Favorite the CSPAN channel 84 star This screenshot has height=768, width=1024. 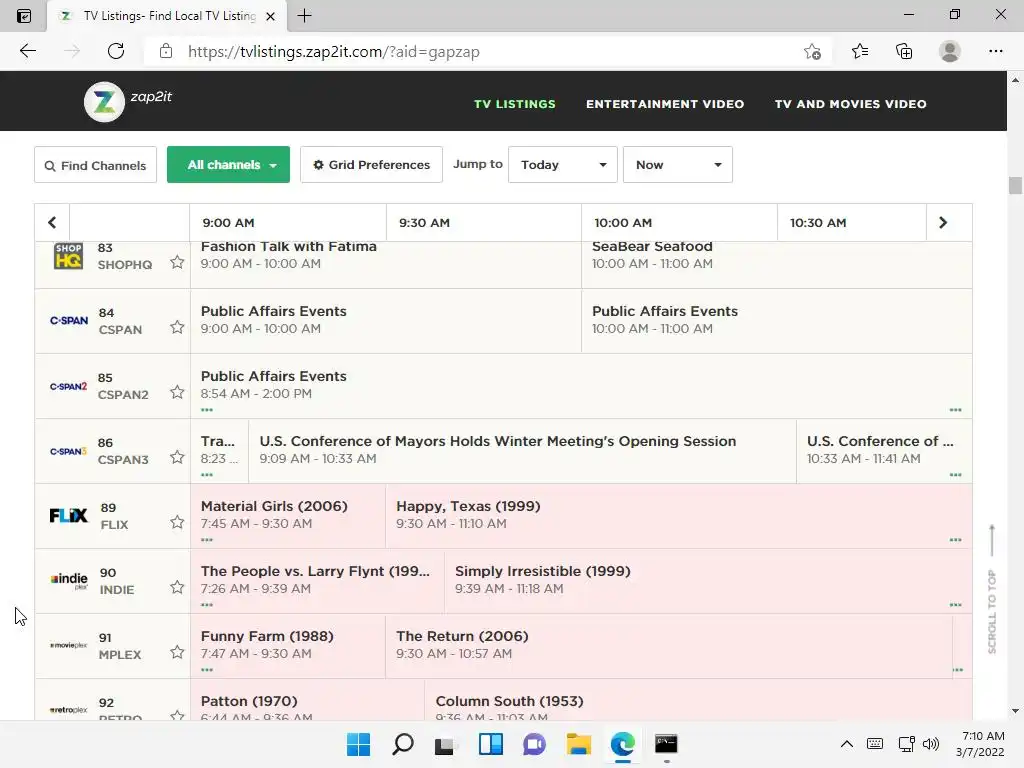click(177, 327)
